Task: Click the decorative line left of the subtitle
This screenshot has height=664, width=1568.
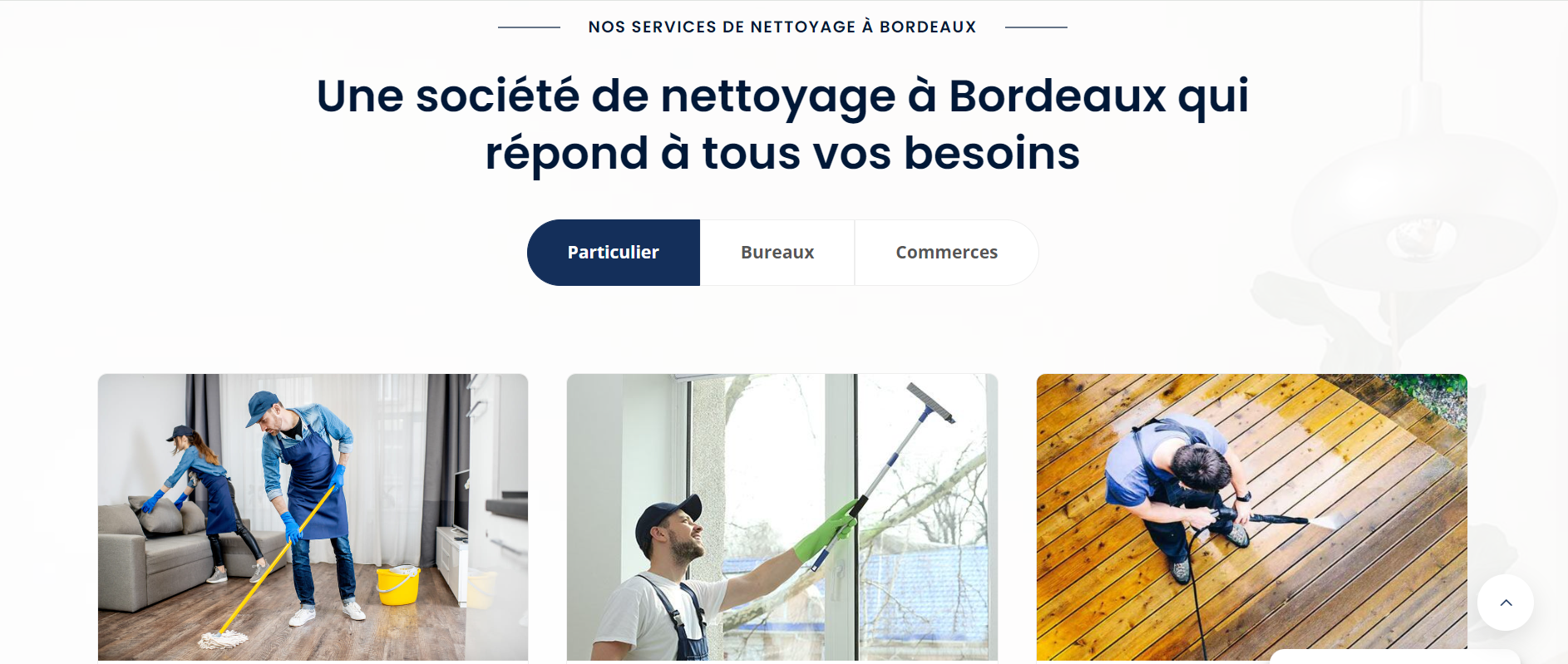Action: pos(529,27)
